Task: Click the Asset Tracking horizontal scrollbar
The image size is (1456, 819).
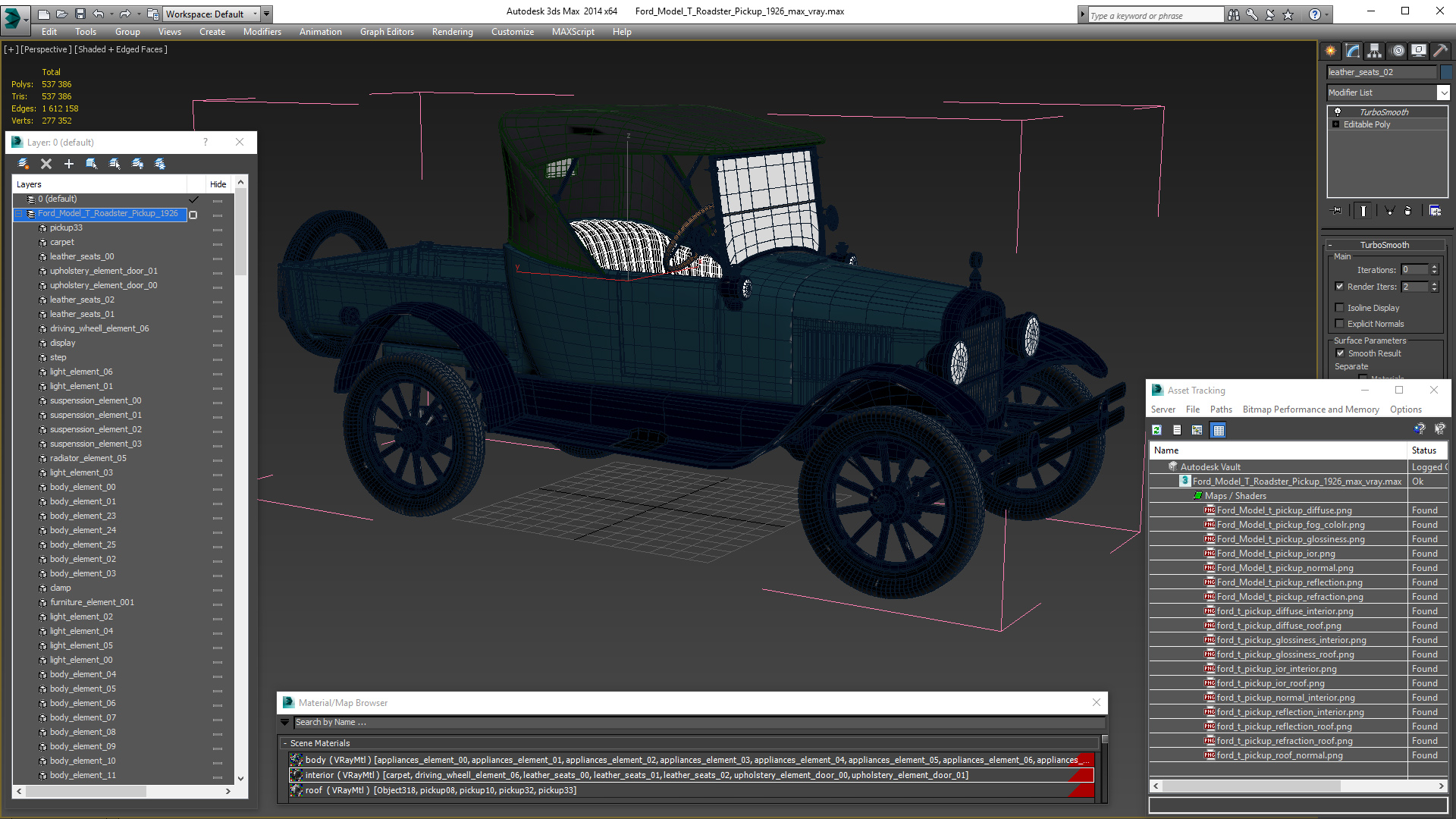Action: [x=1298, y=786]
